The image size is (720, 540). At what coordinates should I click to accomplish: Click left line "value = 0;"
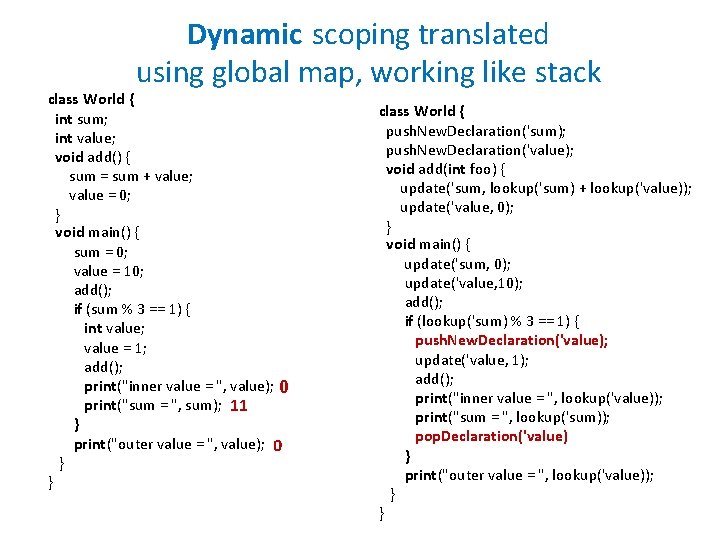click(x=100, y=196)
